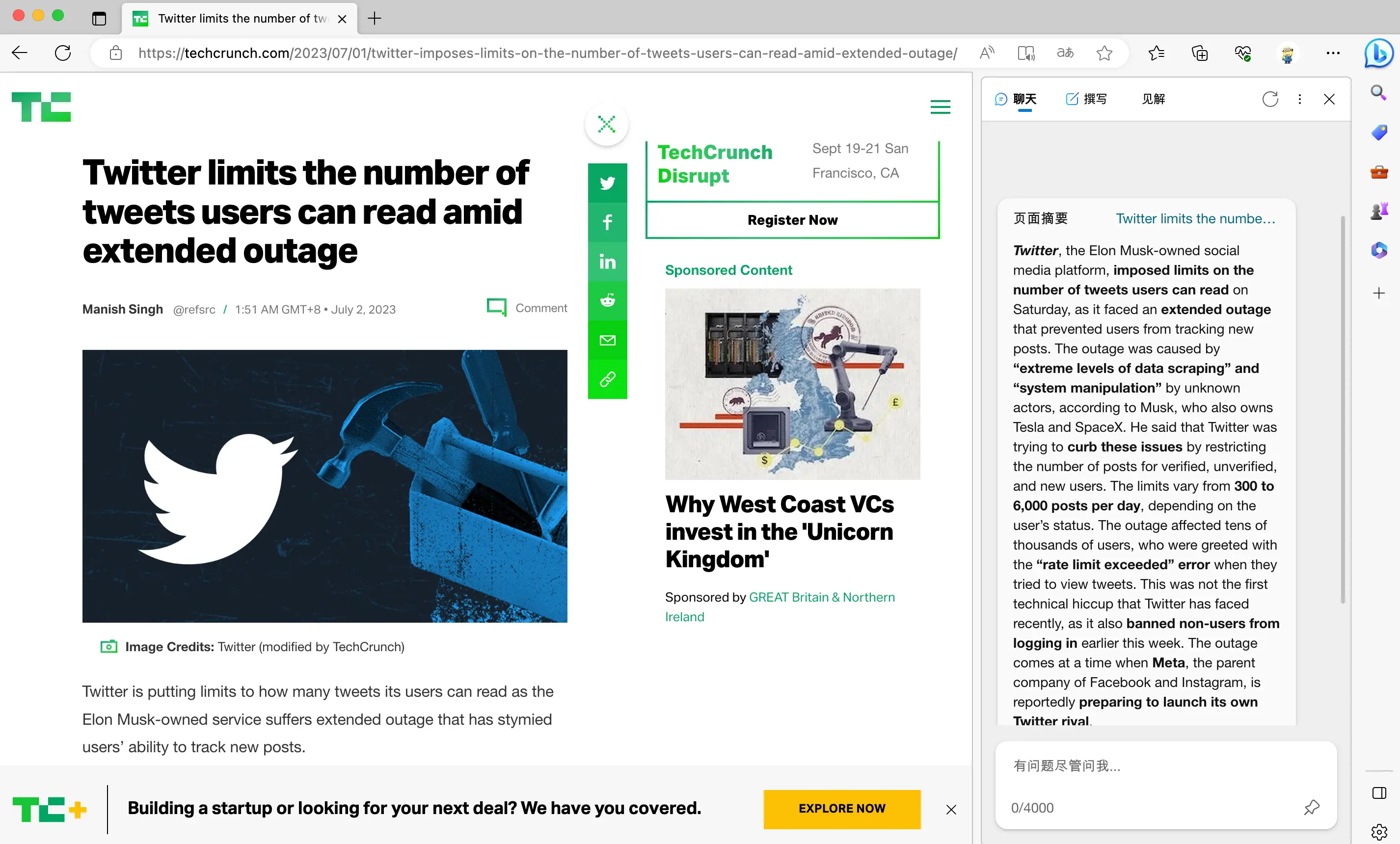Open the Sponsored Content link
The width and height of the screenshot is (1400, 844).
point(728,270)
